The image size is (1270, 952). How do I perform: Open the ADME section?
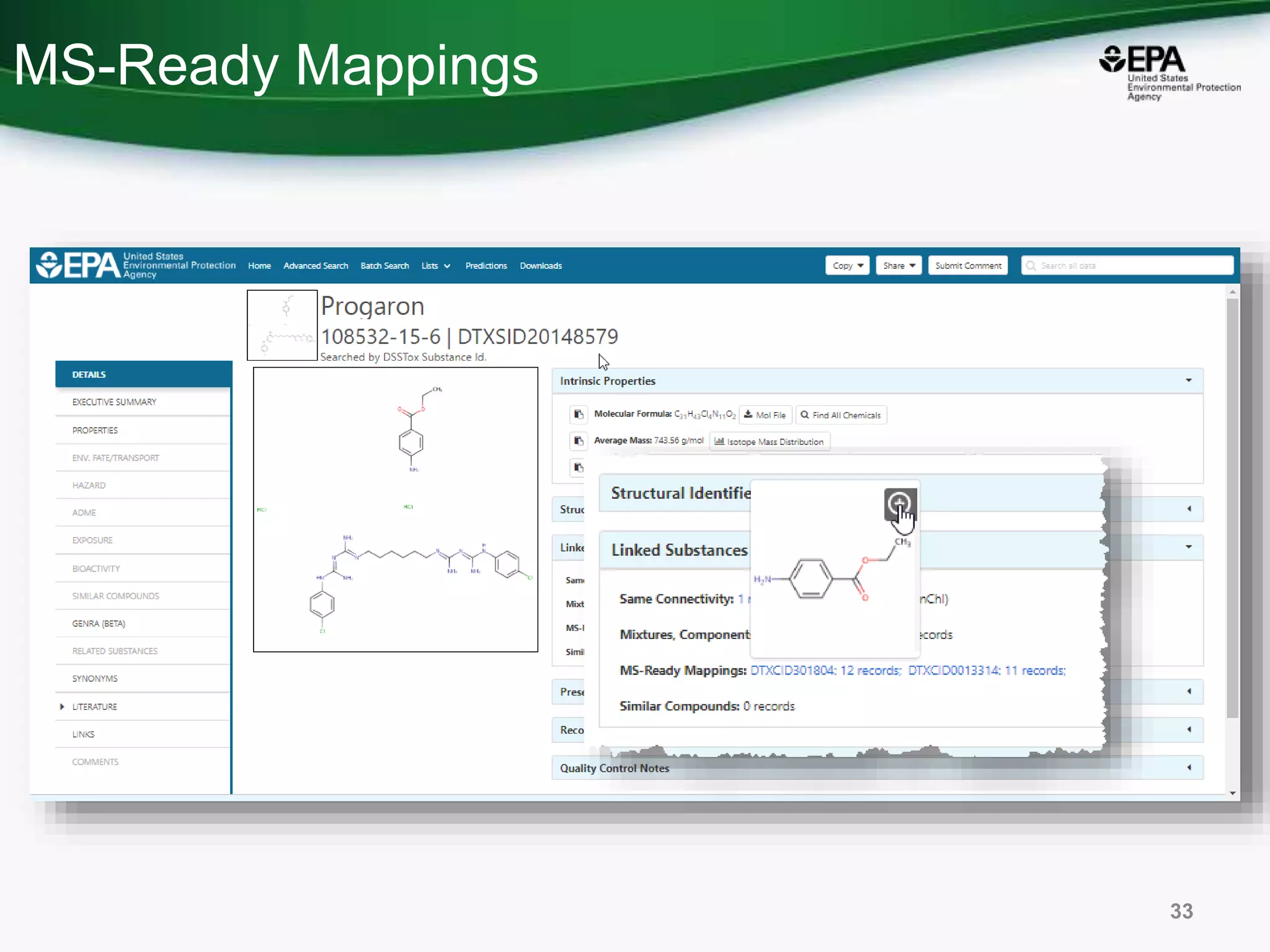pos(143,513)
